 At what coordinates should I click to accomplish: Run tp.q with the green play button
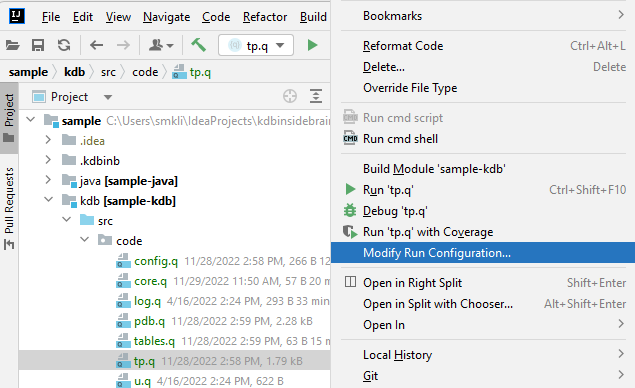click(312, 45)
